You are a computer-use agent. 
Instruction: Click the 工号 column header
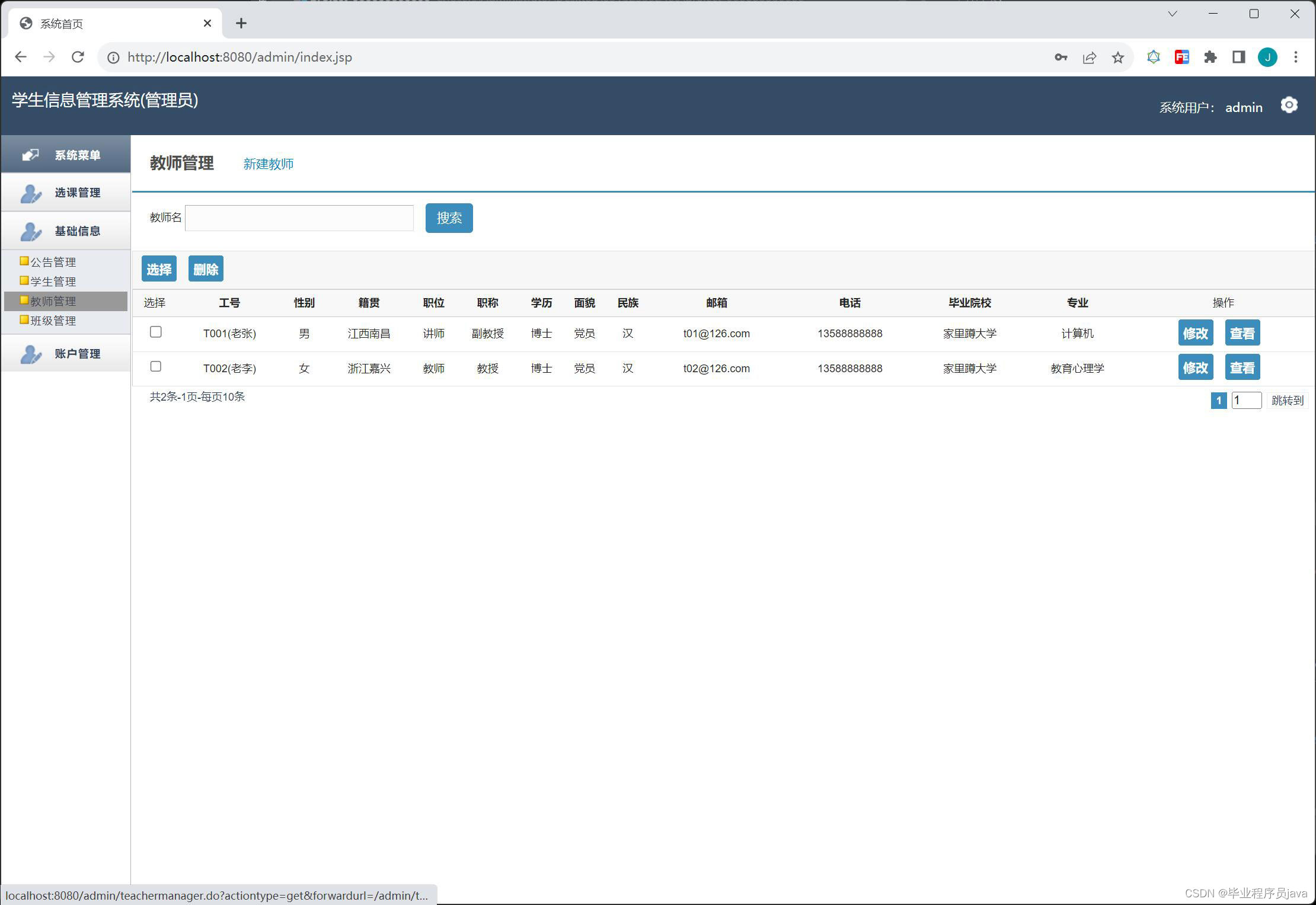pos(229,303)
